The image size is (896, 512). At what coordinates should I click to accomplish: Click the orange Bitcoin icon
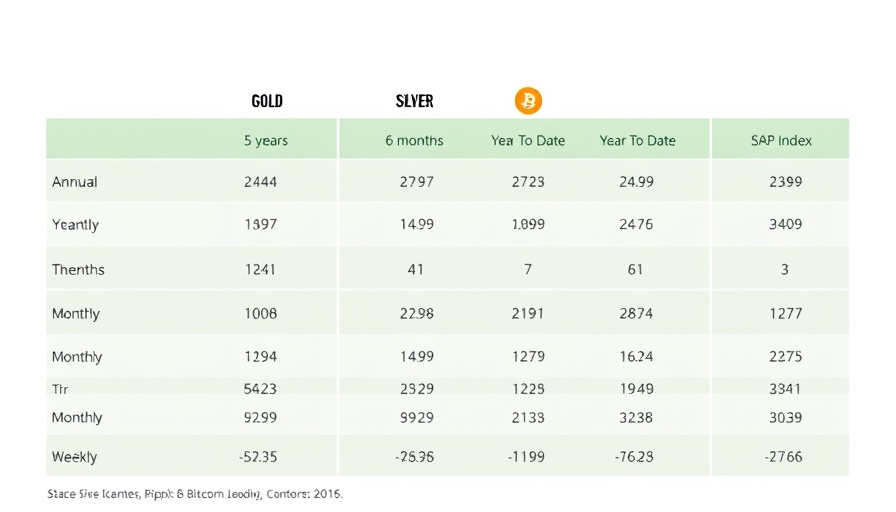coord(528,100)
